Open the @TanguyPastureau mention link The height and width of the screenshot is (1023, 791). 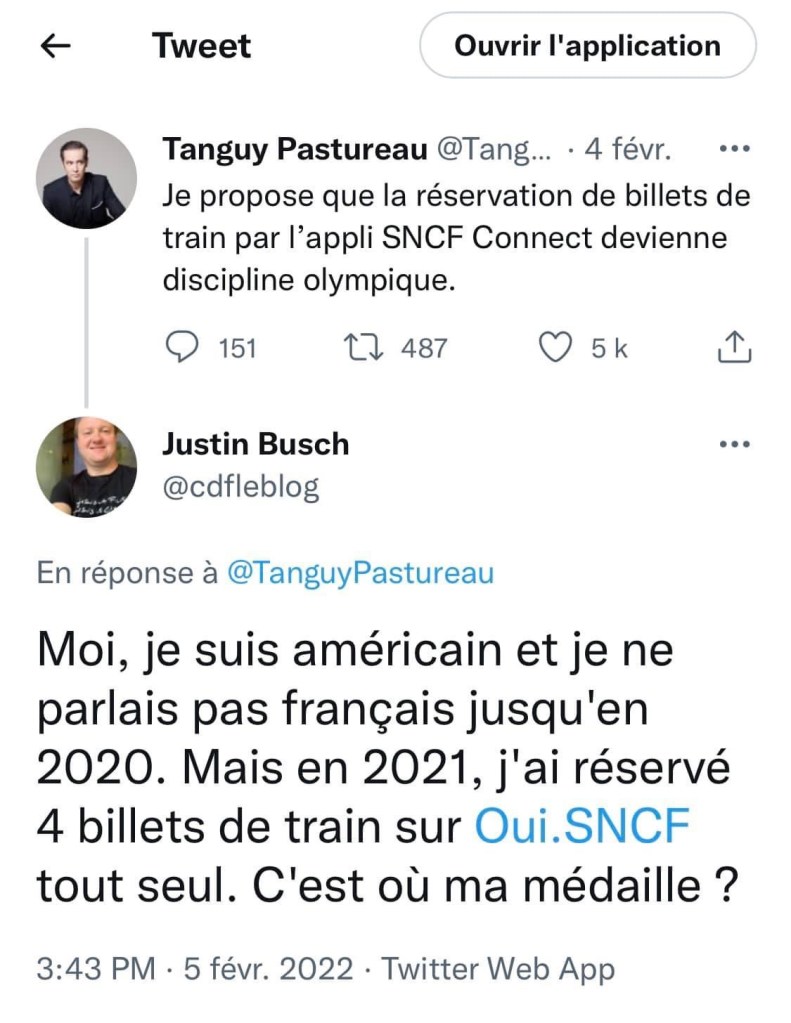pos(360,573)
